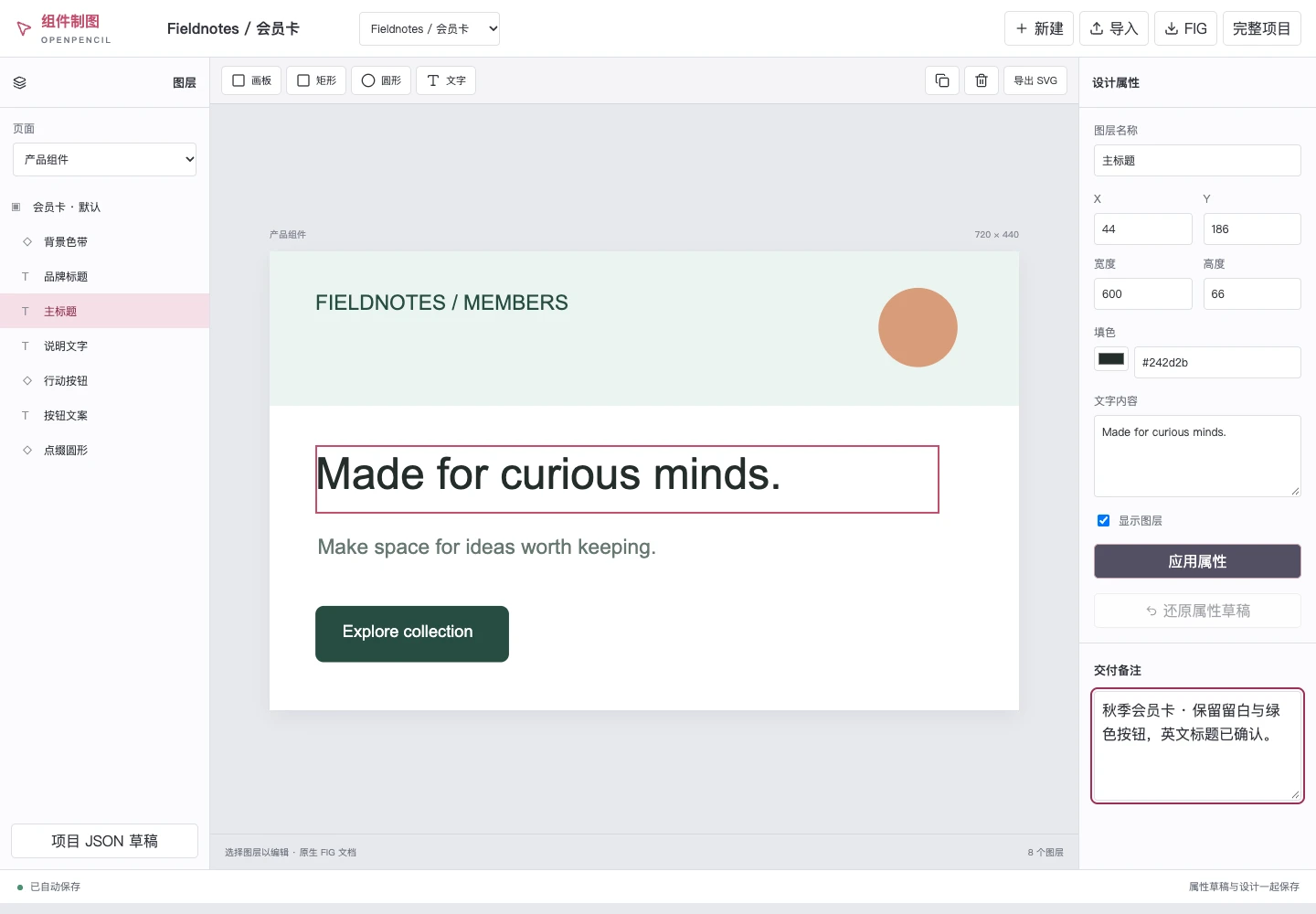Open the 完整项目 view
The width and height of the screenshot is (1316, 914).
coord(1262,28)
